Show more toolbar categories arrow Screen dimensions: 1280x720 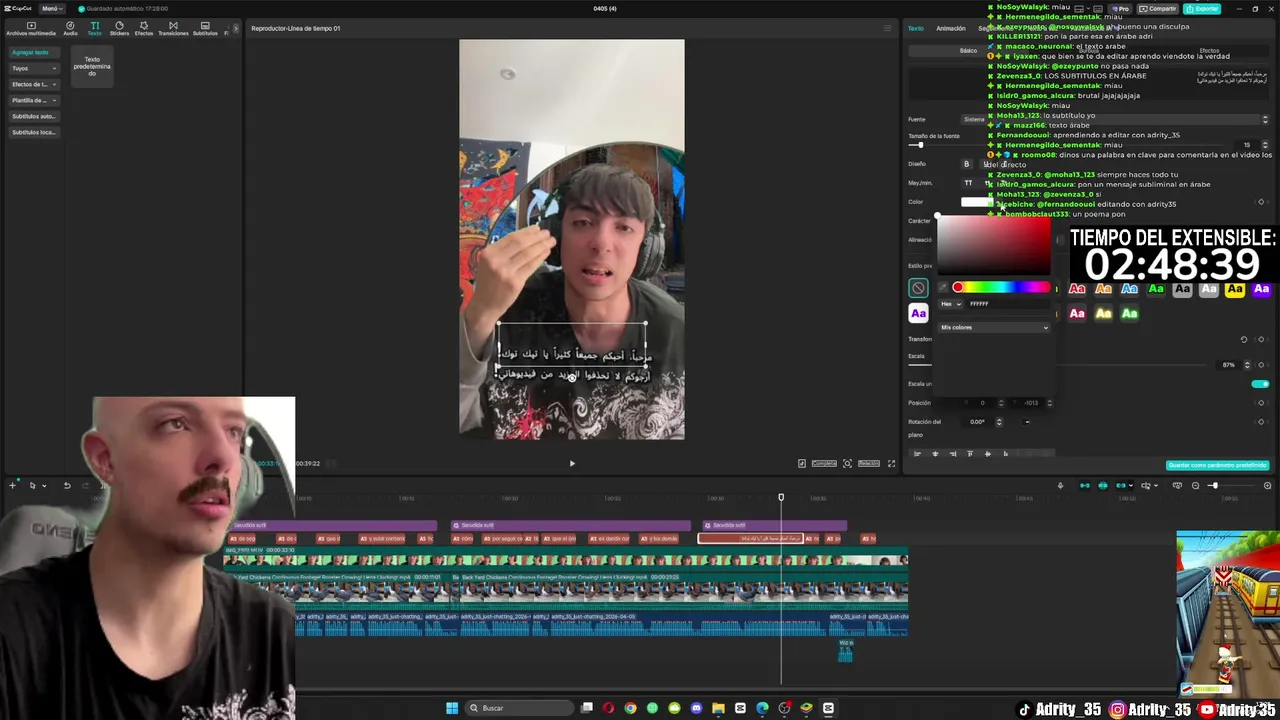pyautogui.click(x=236, y=28)
